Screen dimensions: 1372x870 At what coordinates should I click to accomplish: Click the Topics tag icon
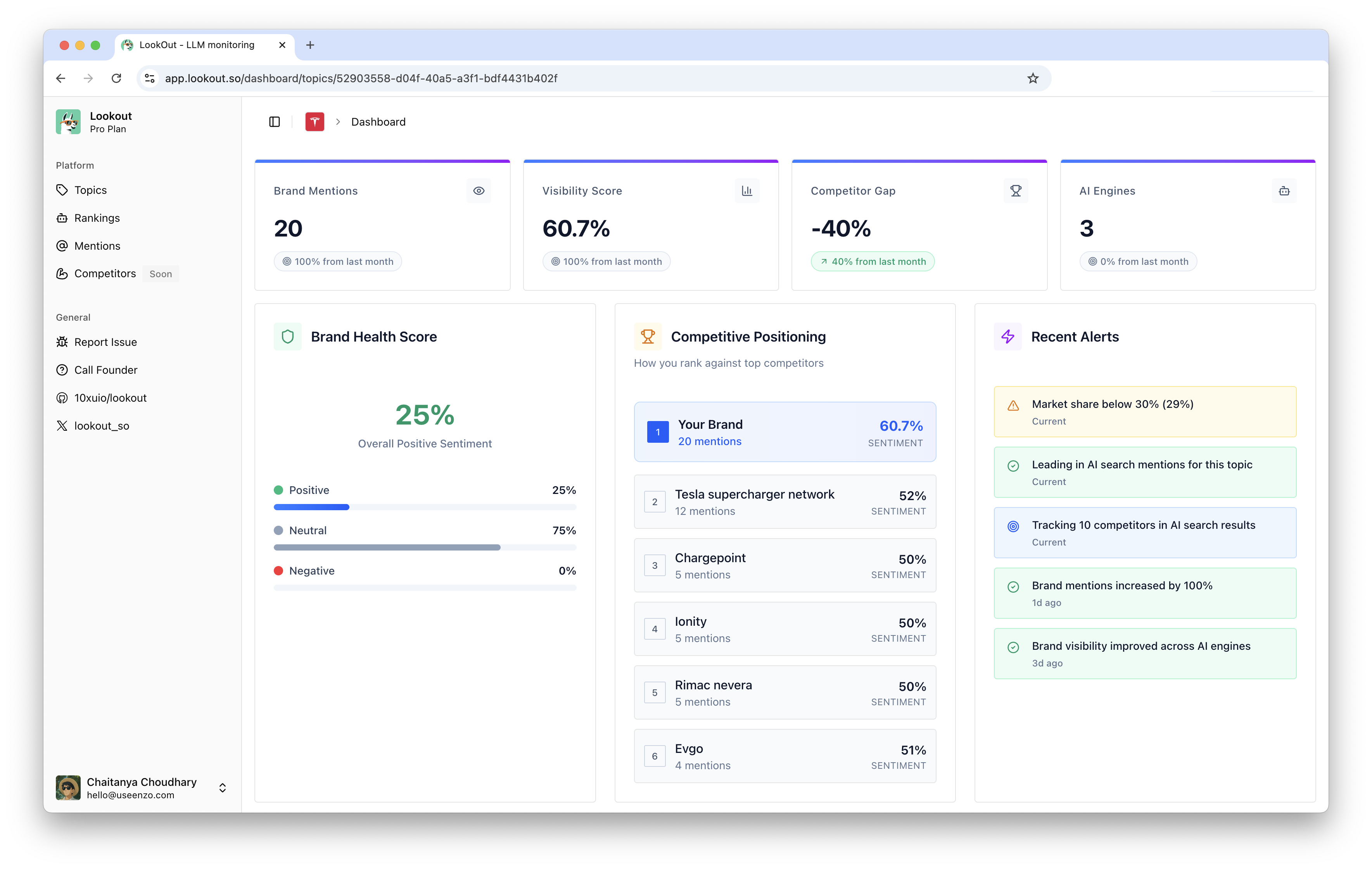[62, 190]
